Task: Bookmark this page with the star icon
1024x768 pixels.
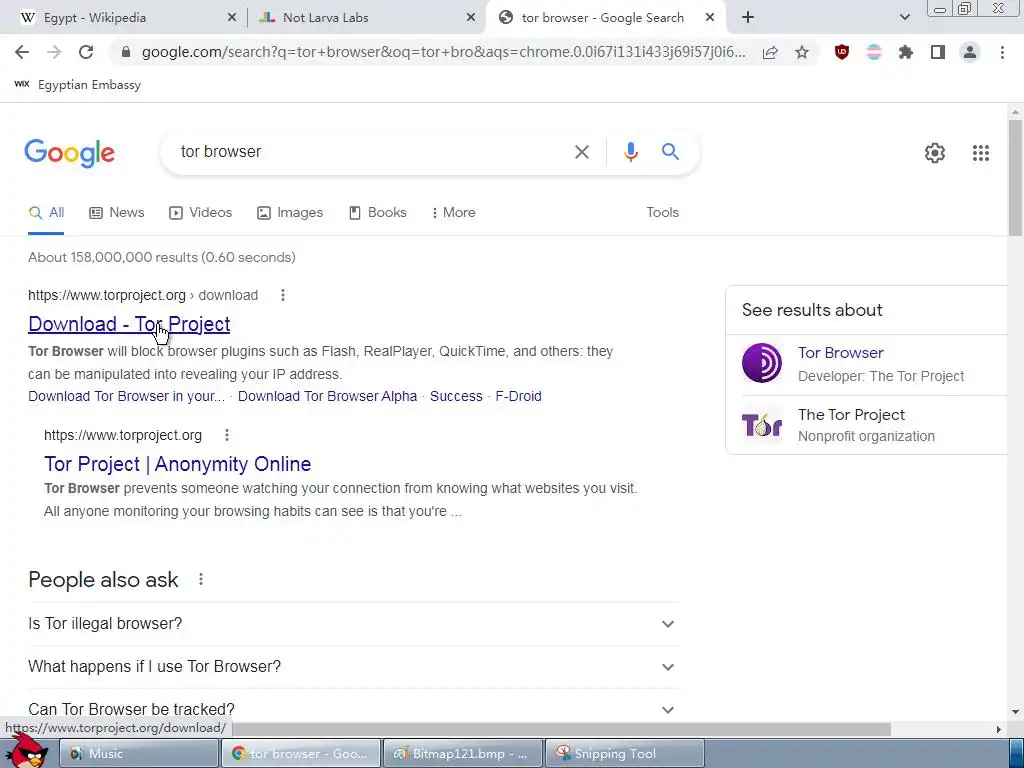Action: coord(802,52)
